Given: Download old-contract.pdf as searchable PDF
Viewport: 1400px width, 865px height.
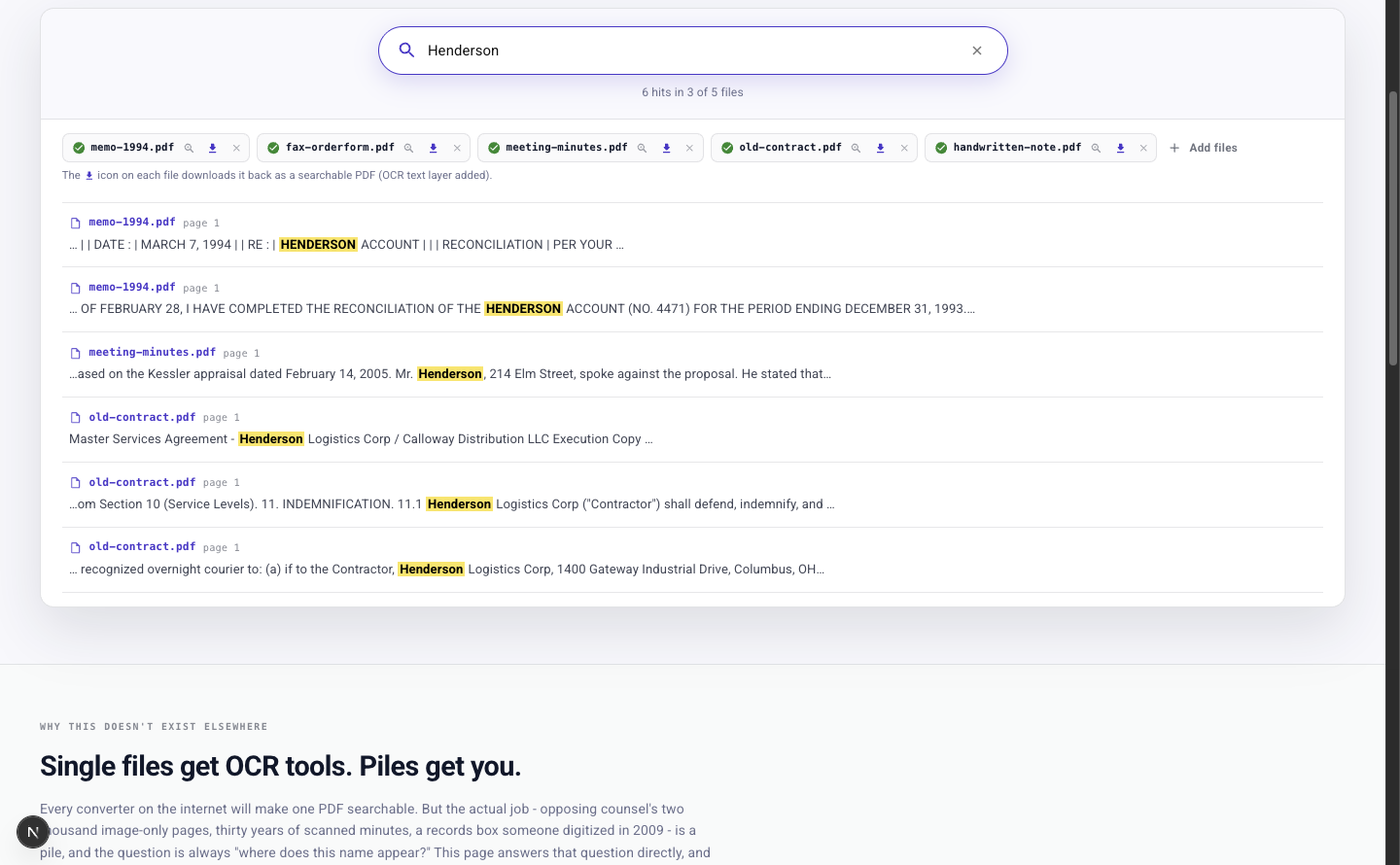Looking at the screenshot, I should [881, 148].
